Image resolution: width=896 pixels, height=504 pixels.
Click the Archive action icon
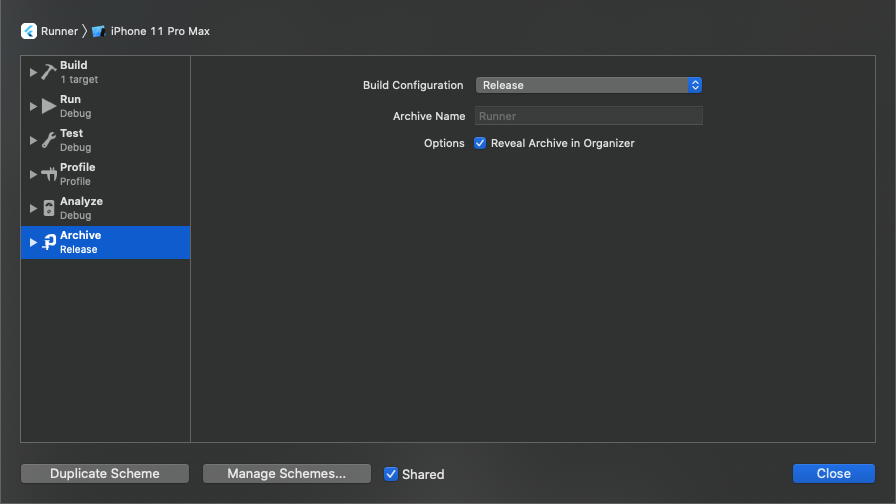[x=49, y=242]
